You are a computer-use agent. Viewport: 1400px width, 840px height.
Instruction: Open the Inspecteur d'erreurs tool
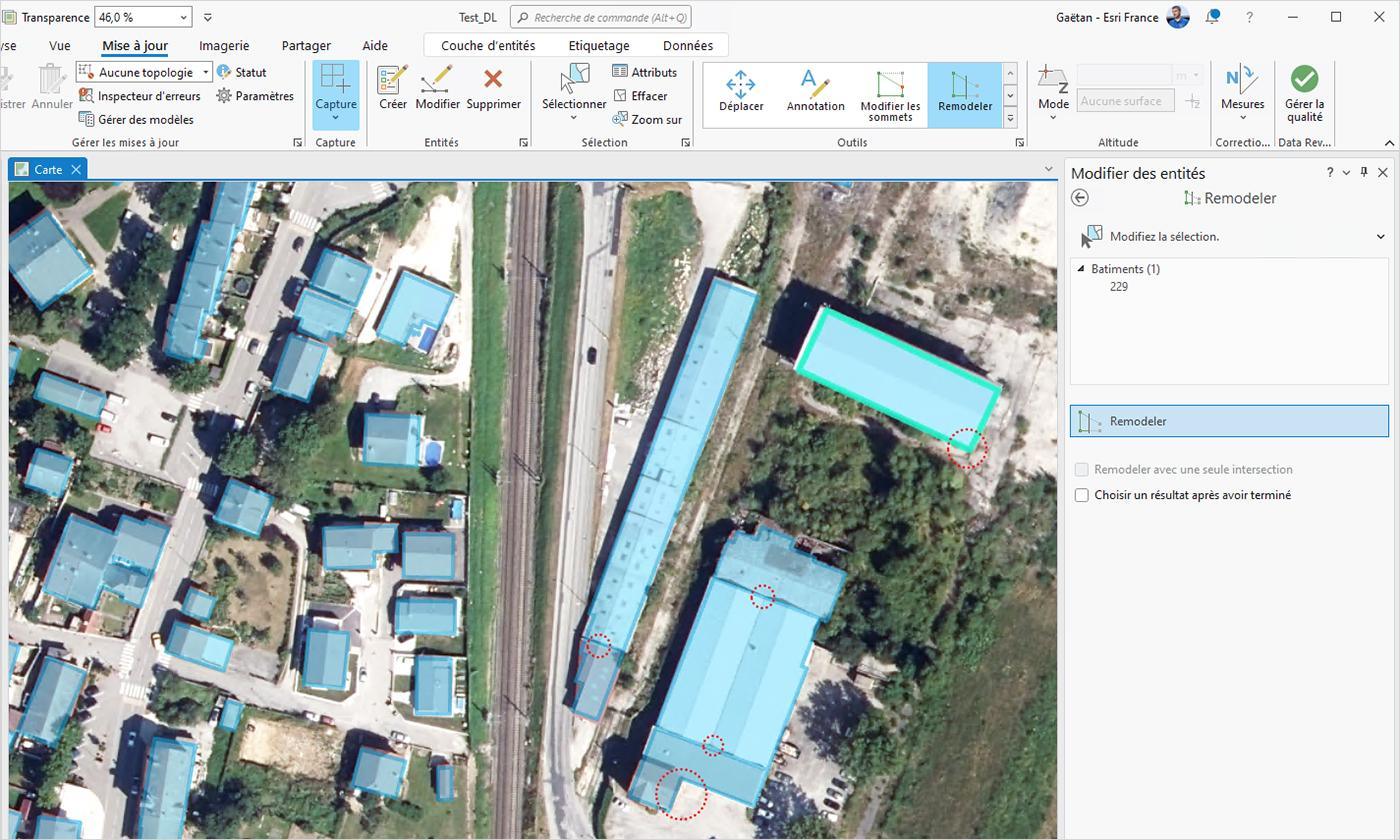[140, 96]
